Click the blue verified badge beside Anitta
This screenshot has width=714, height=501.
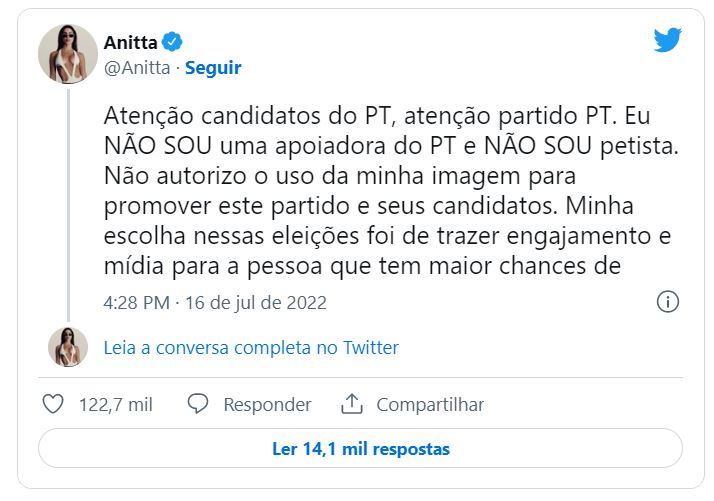[x=172, y=42]
